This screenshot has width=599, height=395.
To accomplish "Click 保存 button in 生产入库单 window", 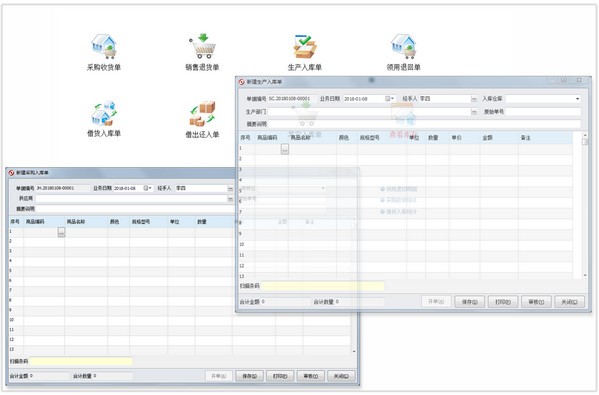I will 469,302.
